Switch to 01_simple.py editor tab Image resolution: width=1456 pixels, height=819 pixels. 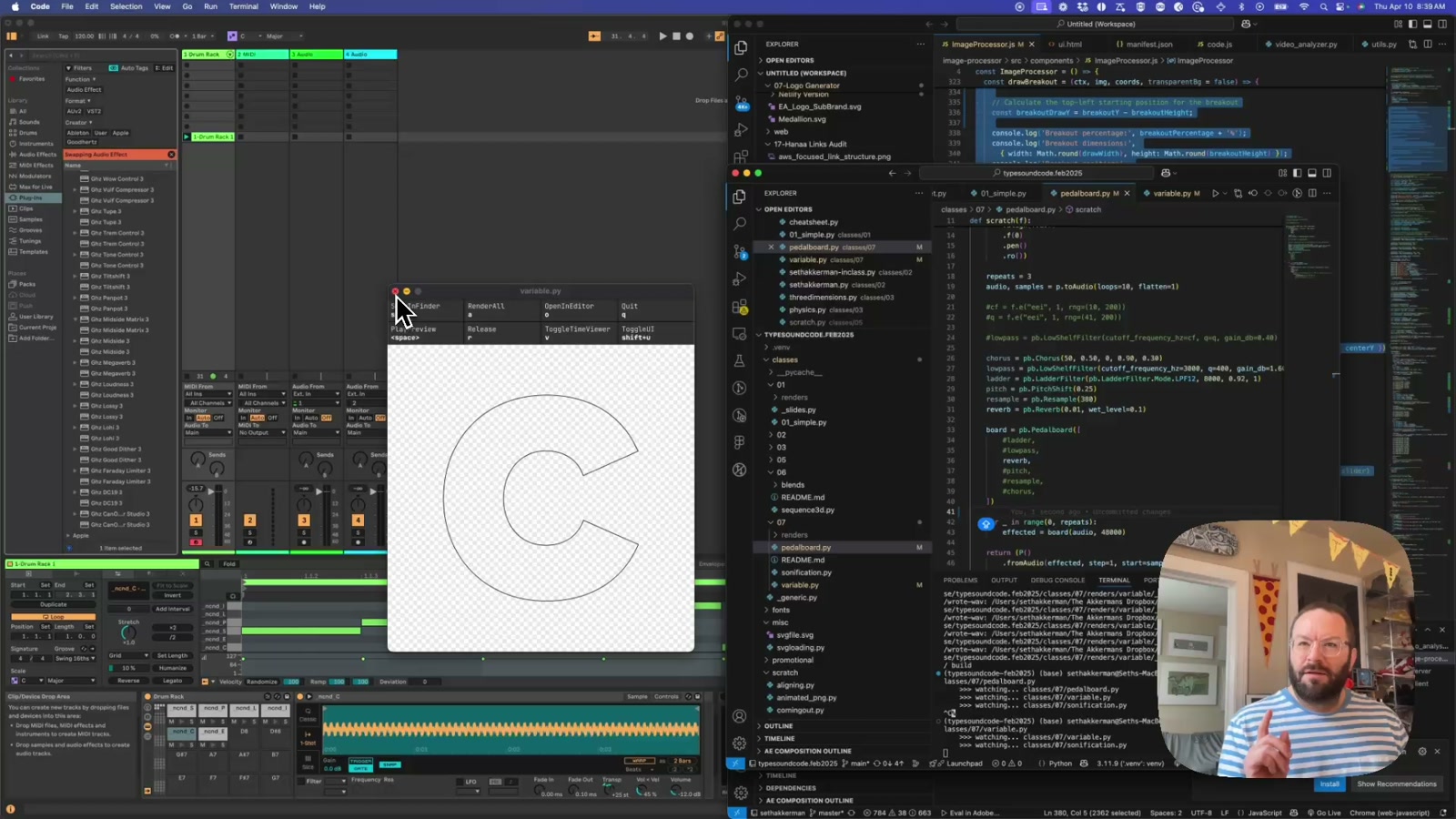[1003, 193]
